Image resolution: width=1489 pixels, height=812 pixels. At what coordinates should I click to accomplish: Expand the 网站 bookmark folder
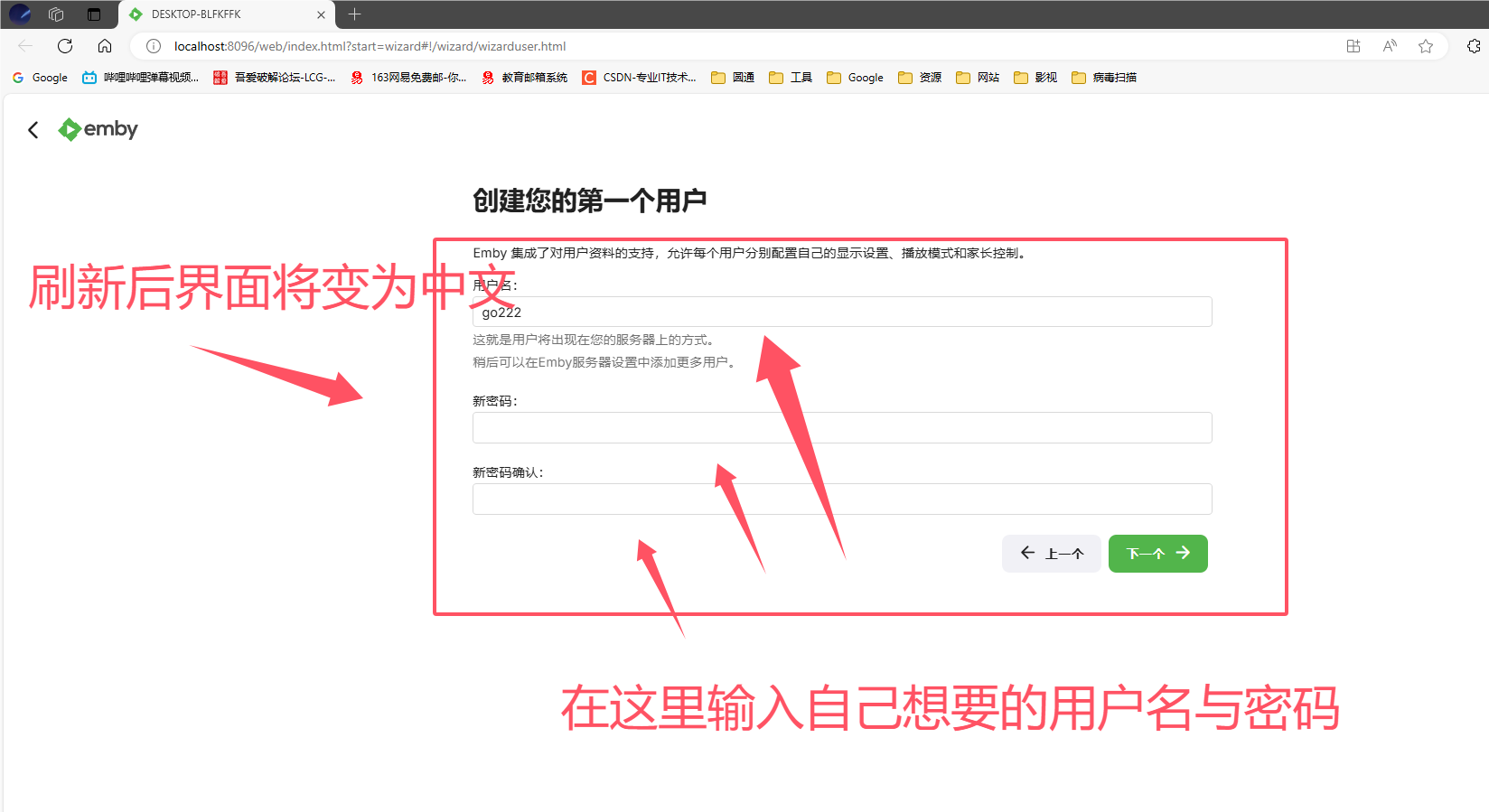pyautogui.click(x=978, y=78)
